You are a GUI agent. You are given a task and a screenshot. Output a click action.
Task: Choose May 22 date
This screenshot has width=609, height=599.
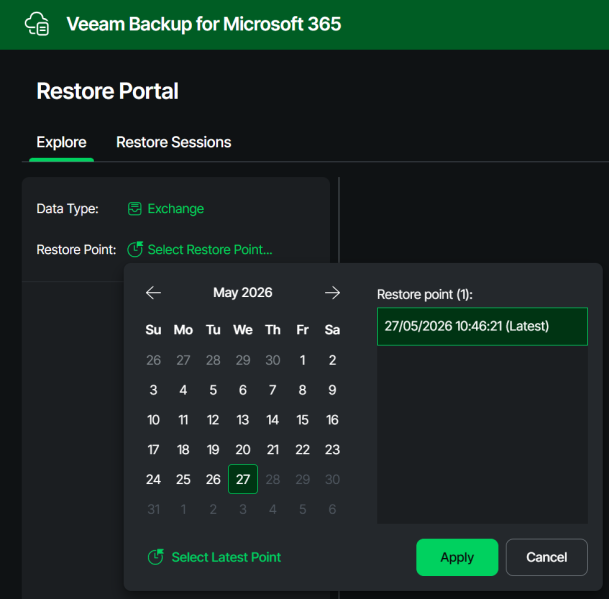[x=303, y=449]
